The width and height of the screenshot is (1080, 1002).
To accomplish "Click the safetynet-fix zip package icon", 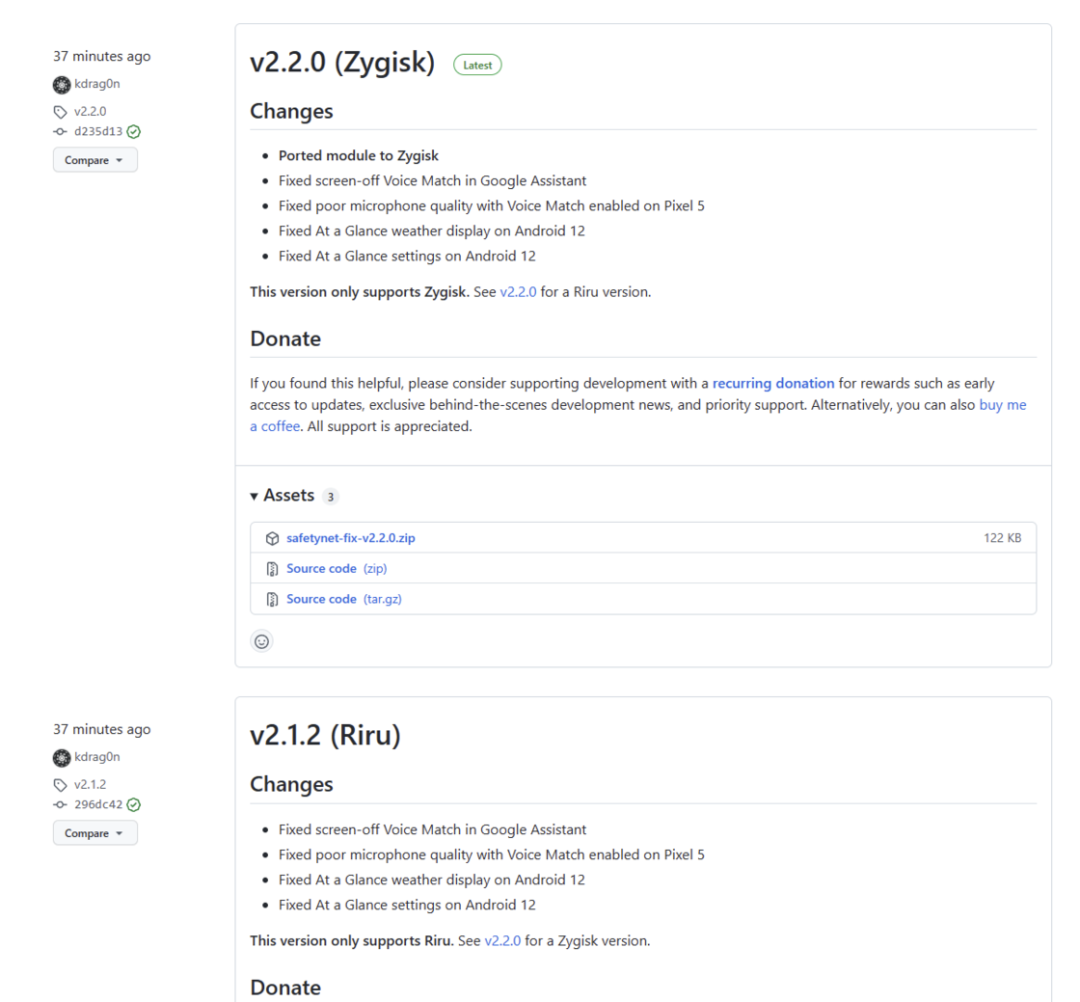I will tap(272, 538).
